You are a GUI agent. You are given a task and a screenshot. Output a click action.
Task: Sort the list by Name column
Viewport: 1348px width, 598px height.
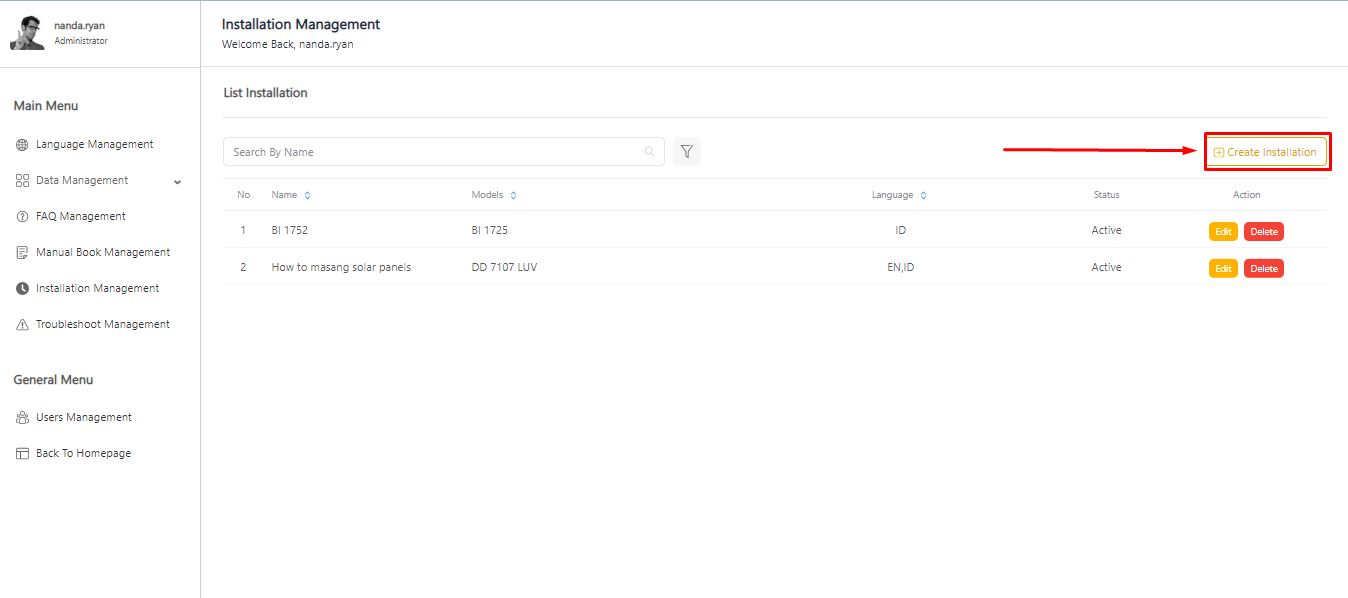(x=307, y=196)
